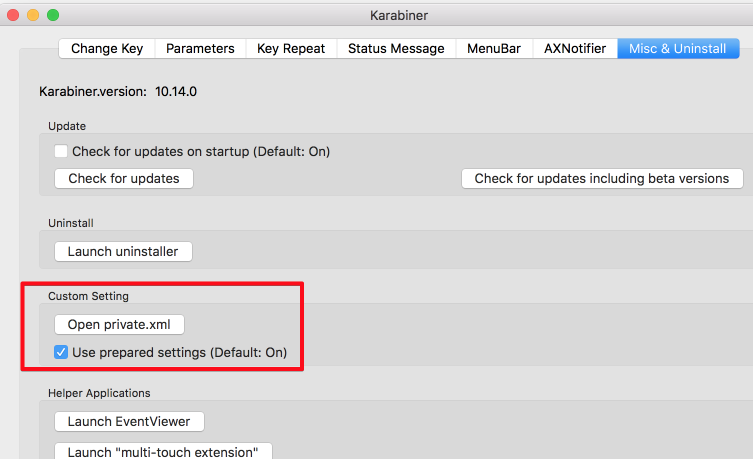The width and height of the screenshot is (753, 459).
Task: Switch to the Change Key tab
Action: [x=107, y=48]
